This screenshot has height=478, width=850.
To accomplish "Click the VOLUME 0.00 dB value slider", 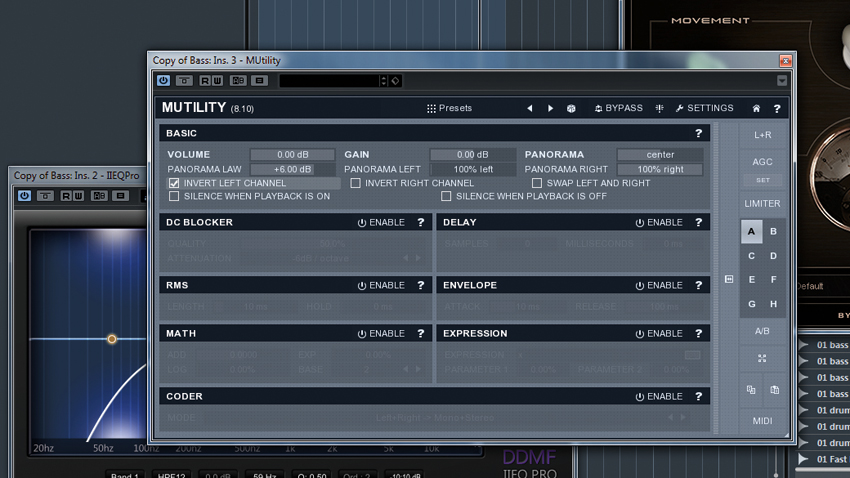I will click(x=293, y=154).
